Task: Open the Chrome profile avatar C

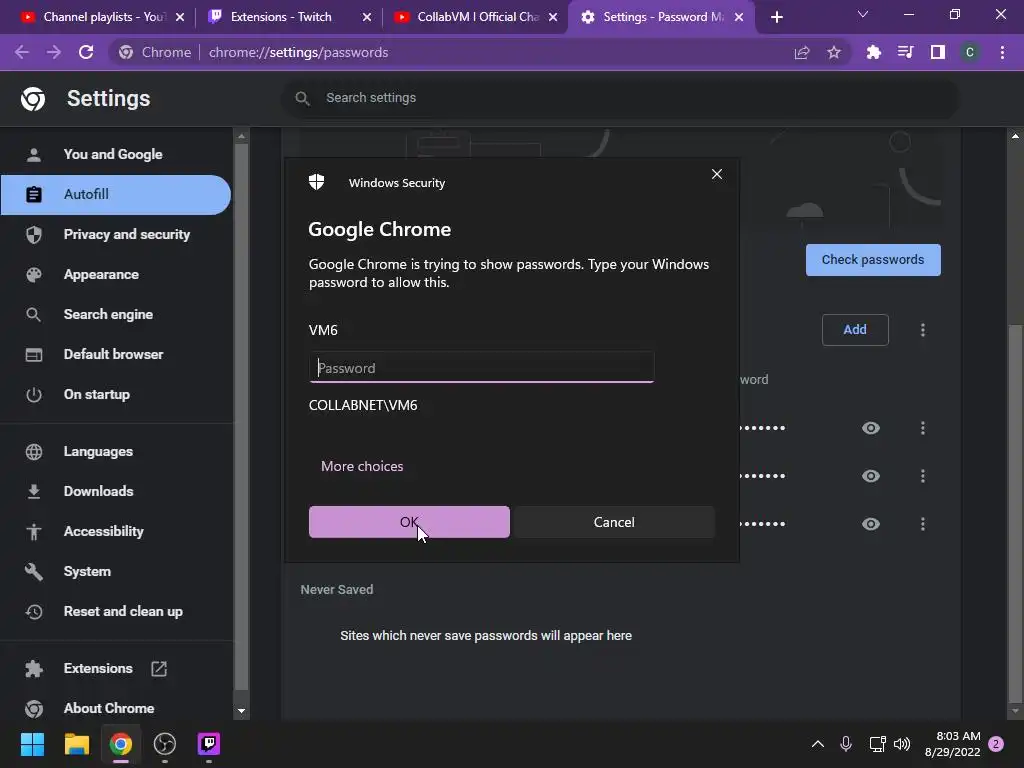Action: click(969, 52)
